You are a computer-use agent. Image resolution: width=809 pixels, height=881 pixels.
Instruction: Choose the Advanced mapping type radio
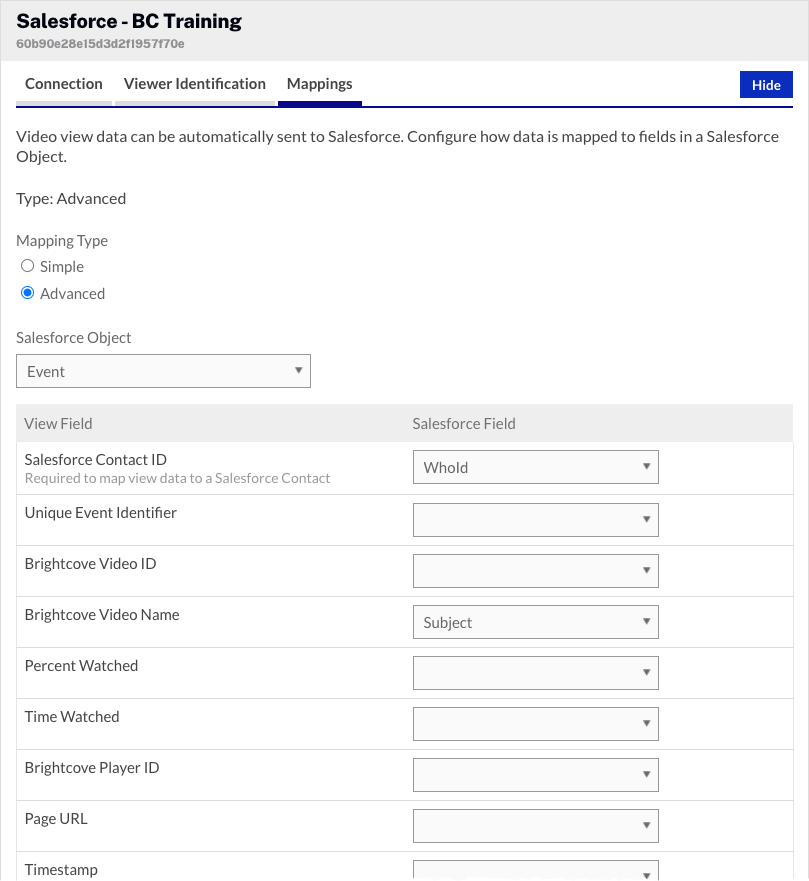click(x=28, y=294)
